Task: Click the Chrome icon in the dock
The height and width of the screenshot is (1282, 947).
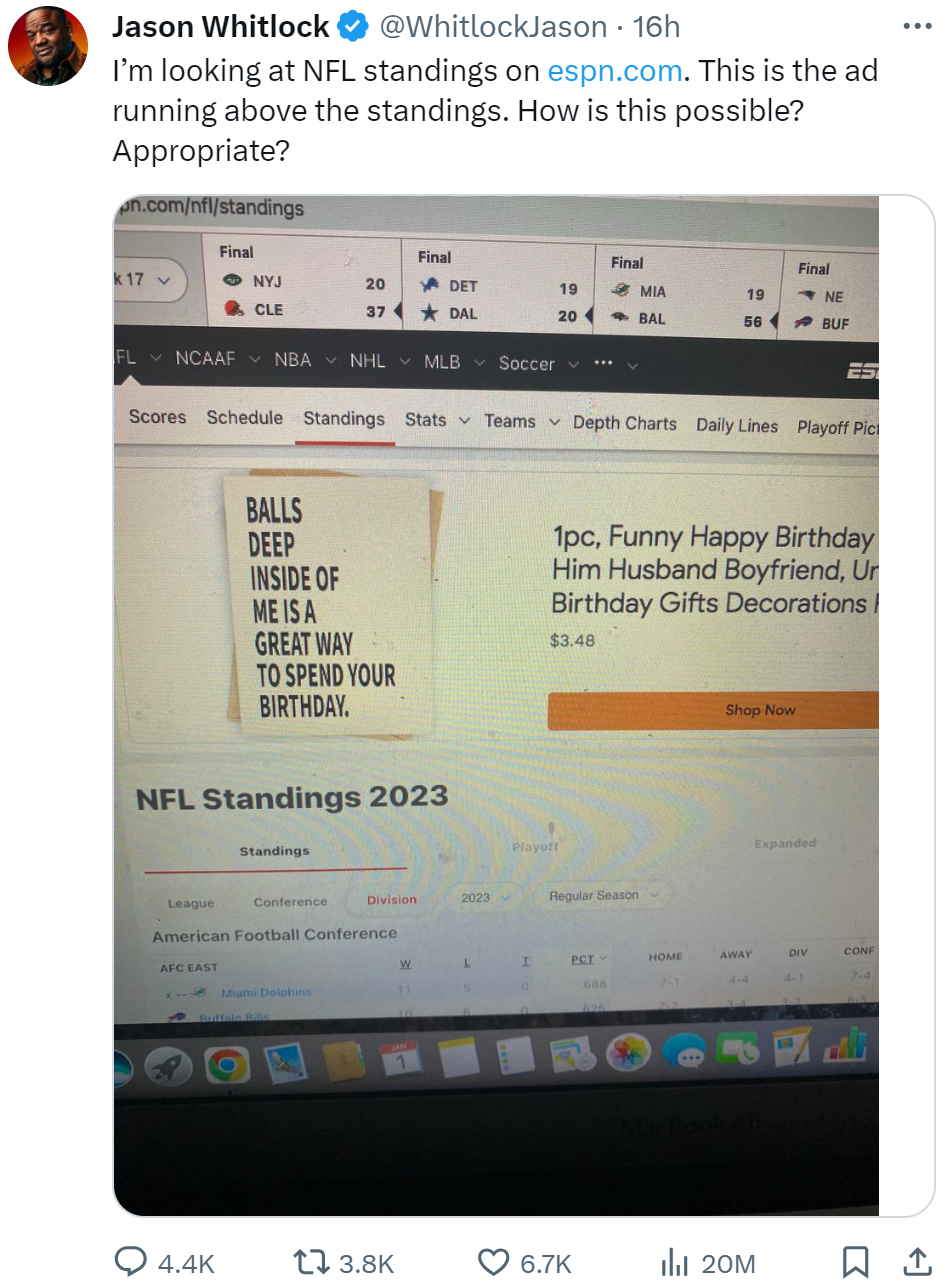Action: click(228, 1065)
